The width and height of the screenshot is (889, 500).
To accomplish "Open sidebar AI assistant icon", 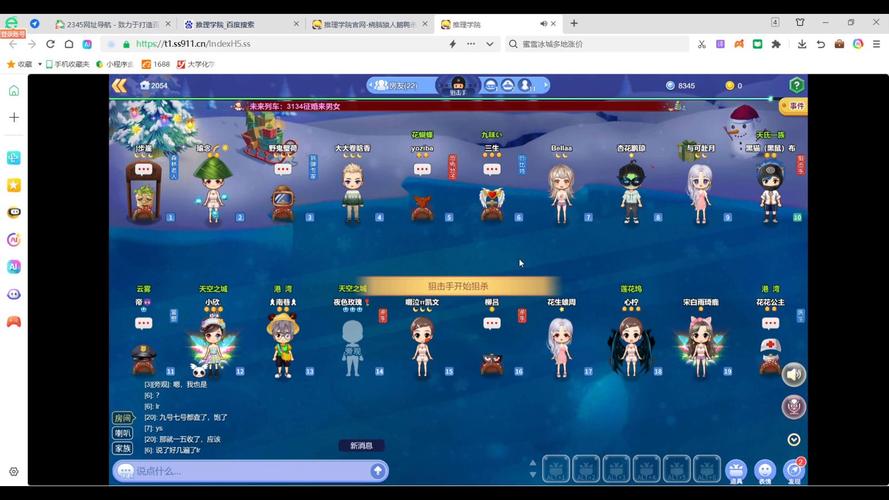I will (x=14, y=266).
